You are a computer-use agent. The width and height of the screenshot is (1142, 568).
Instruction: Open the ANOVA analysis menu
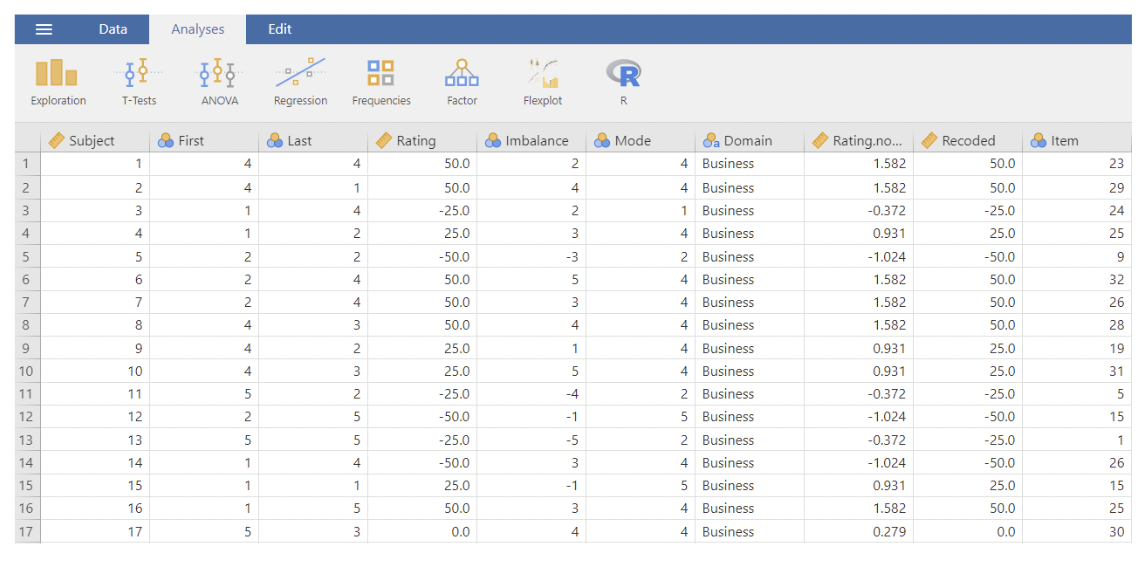pos(219,82)
